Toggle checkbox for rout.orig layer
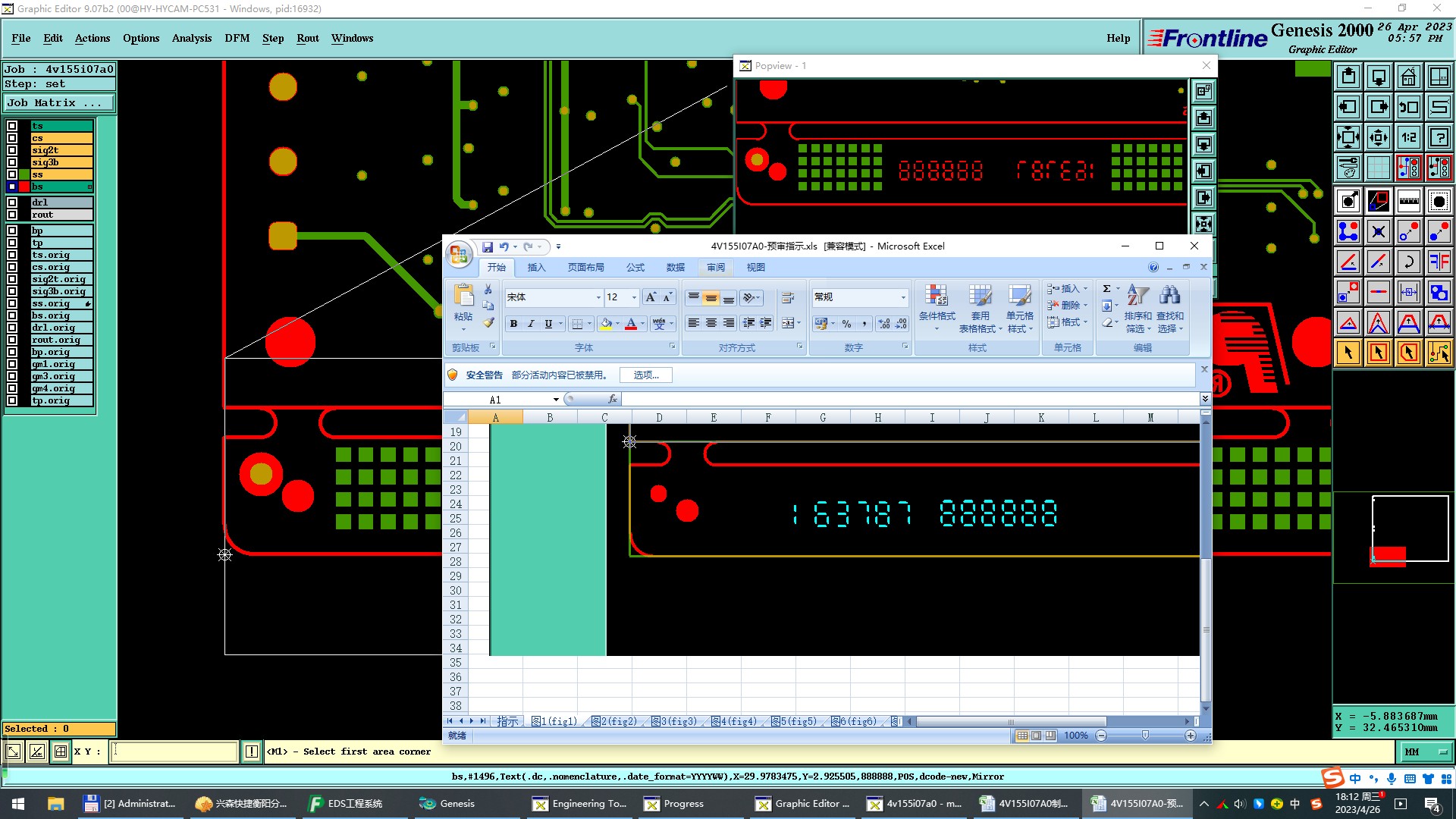This screenshot has height=819, width=1456. point(12,340)
